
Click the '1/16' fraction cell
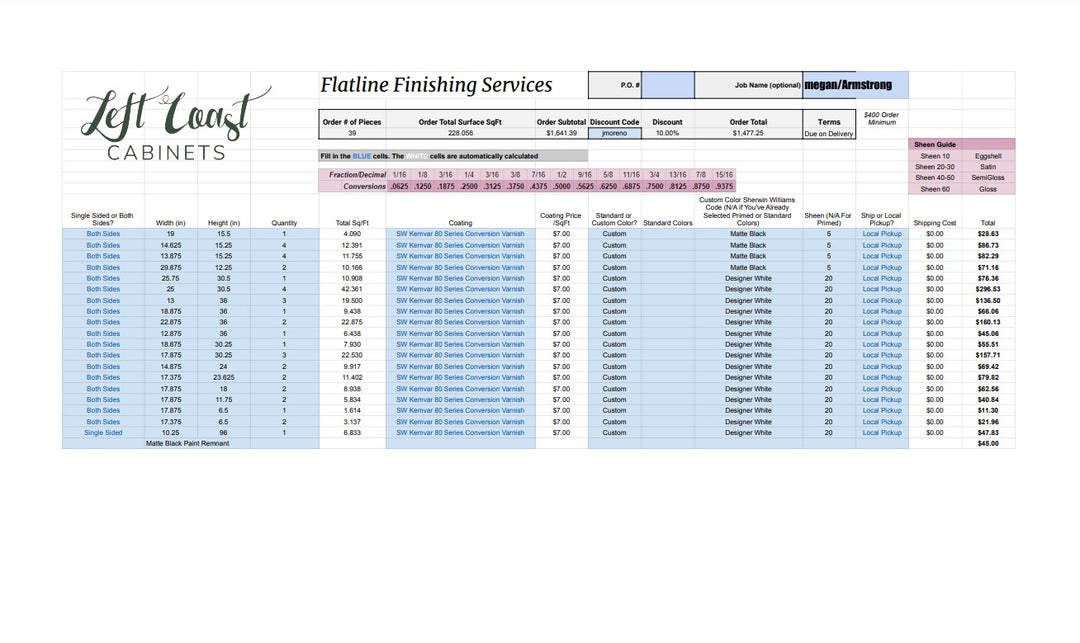point(399,175)
